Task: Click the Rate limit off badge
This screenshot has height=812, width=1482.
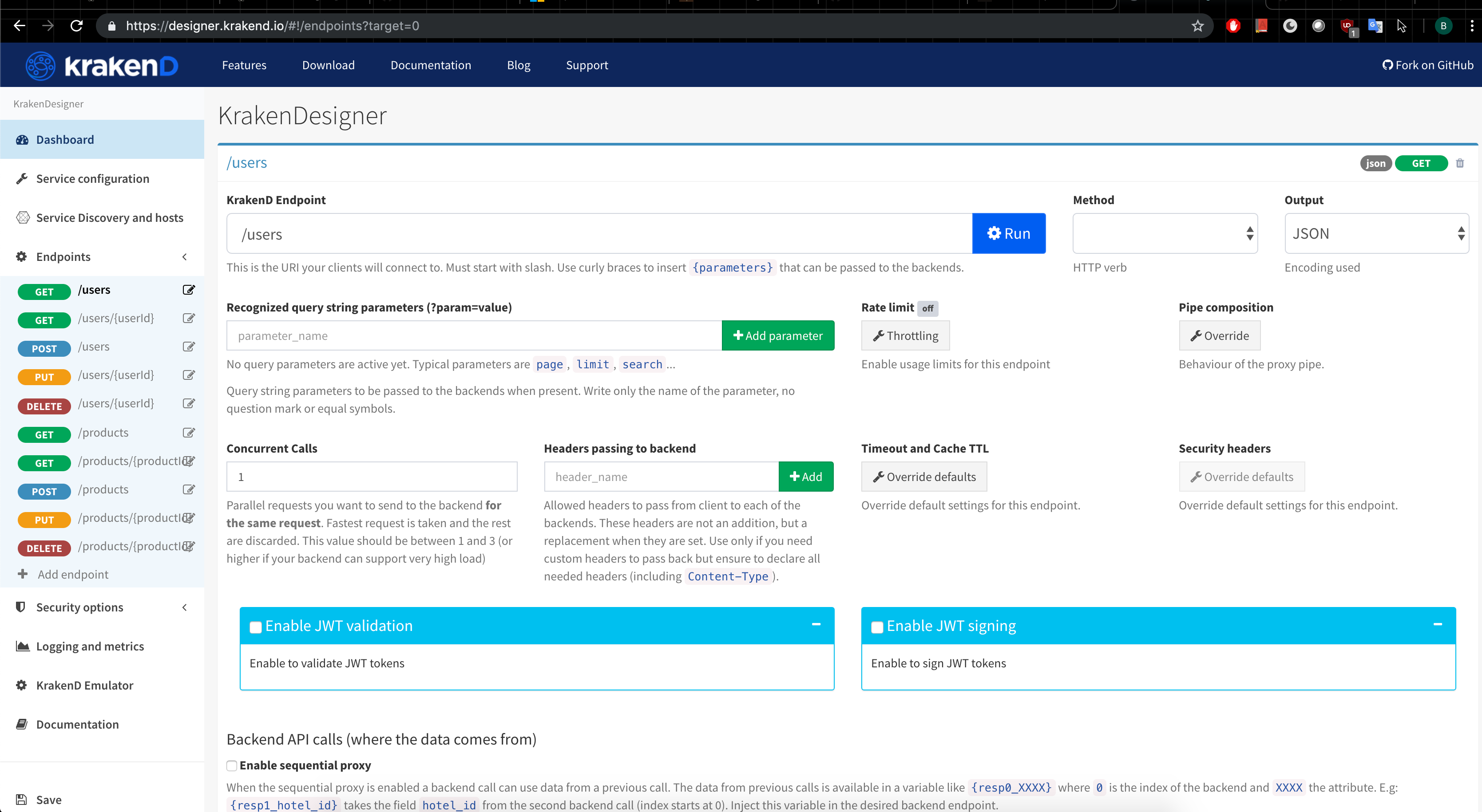Action: point(927,308)
